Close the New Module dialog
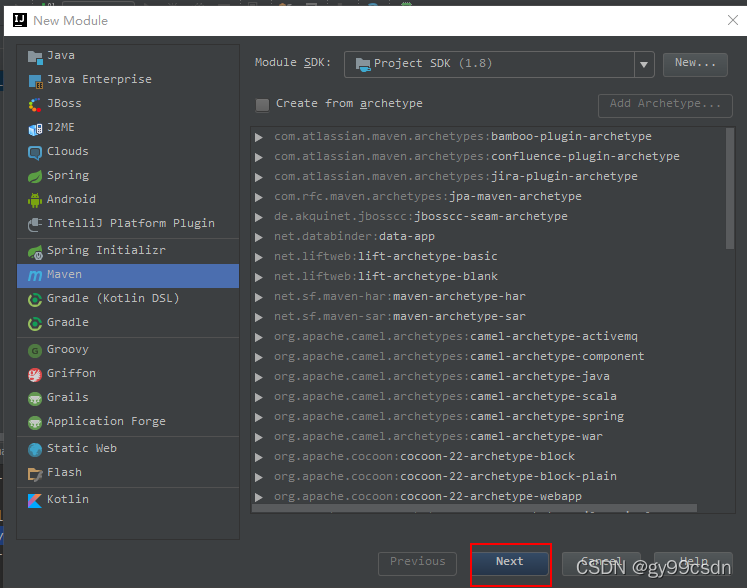Viewport: 747px width, 588px height. (x=733, y=20)
